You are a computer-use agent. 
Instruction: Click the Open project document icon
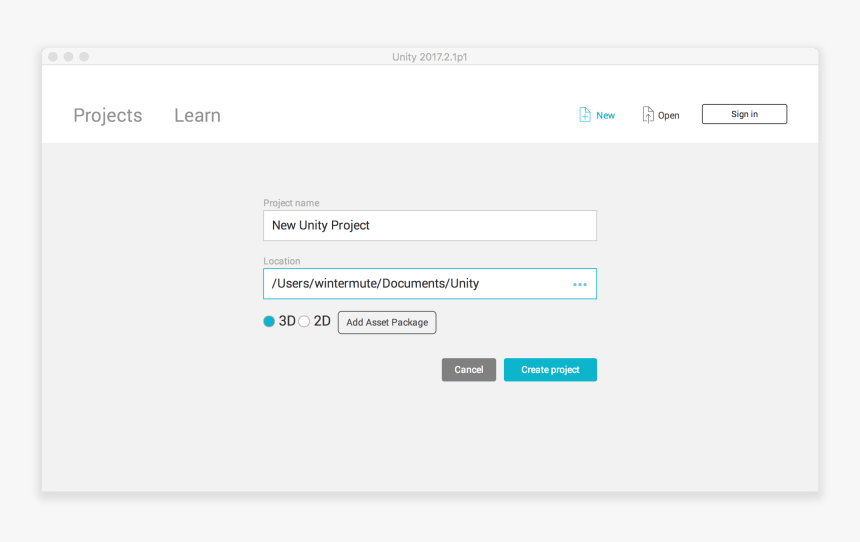coord(648,115)
